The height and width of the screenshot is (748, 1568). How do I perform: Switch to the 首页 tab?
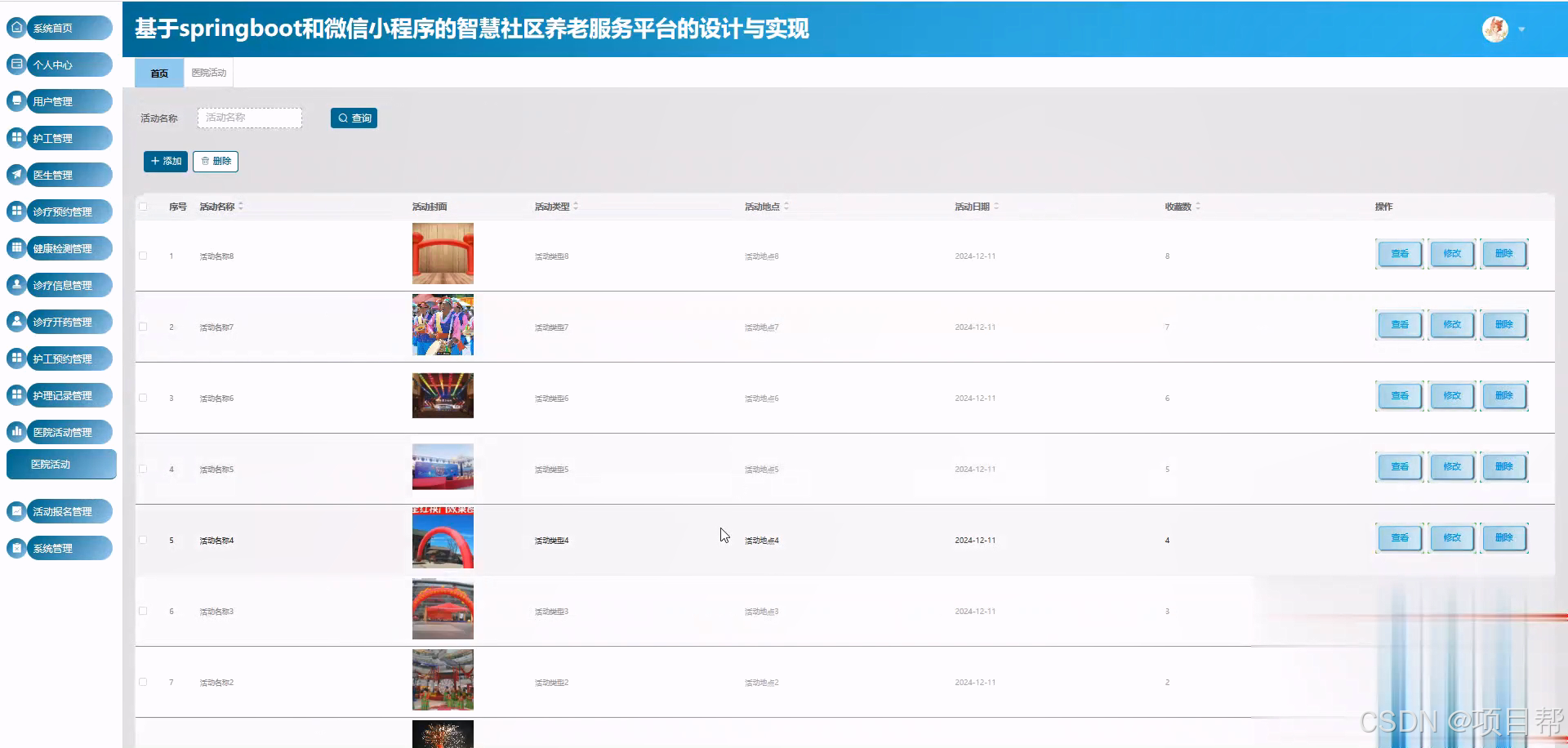pyautogui.click(x=159, y=73)
